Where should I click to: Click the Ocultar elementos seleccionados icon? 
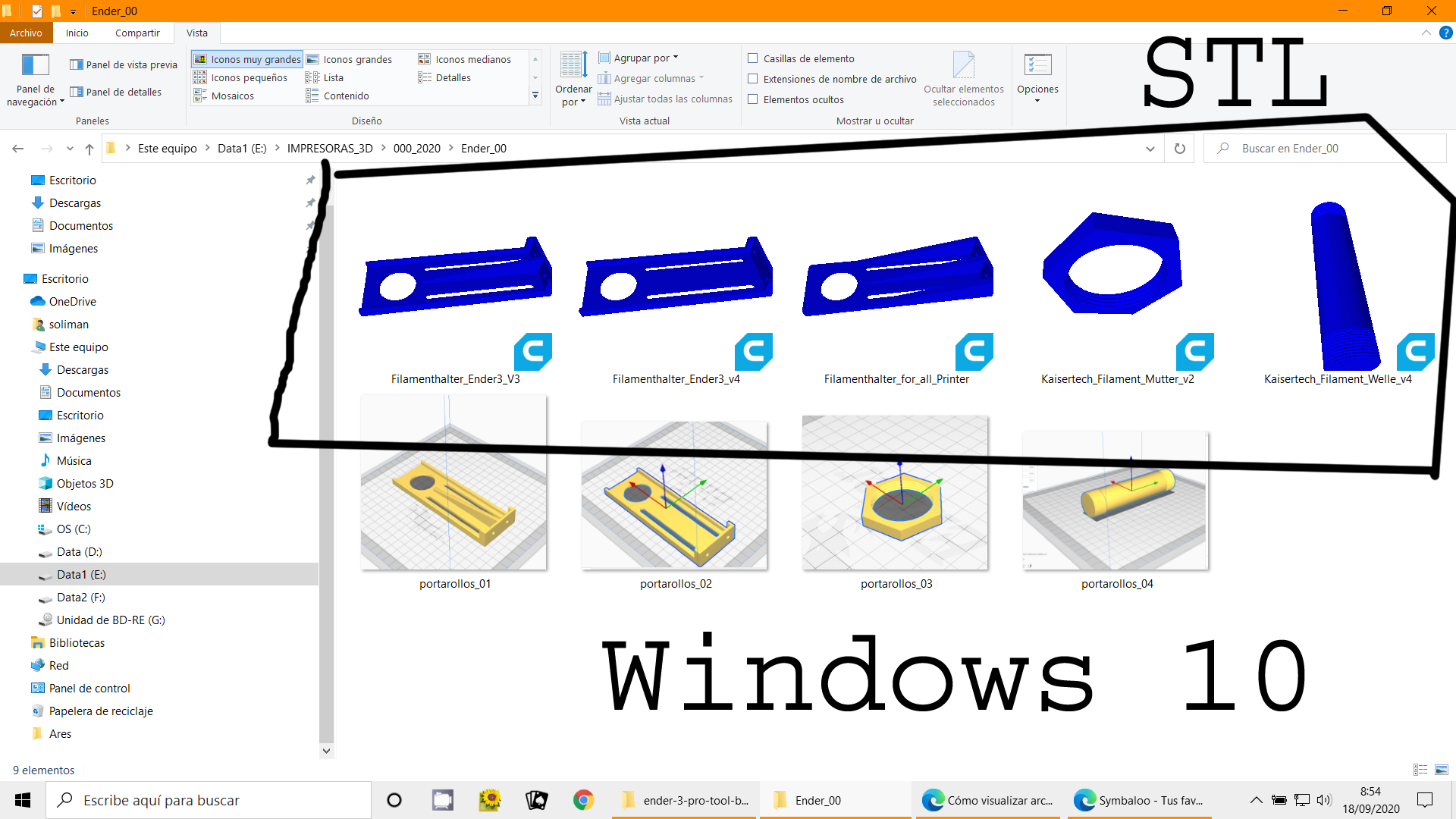[x=963, y=65]
